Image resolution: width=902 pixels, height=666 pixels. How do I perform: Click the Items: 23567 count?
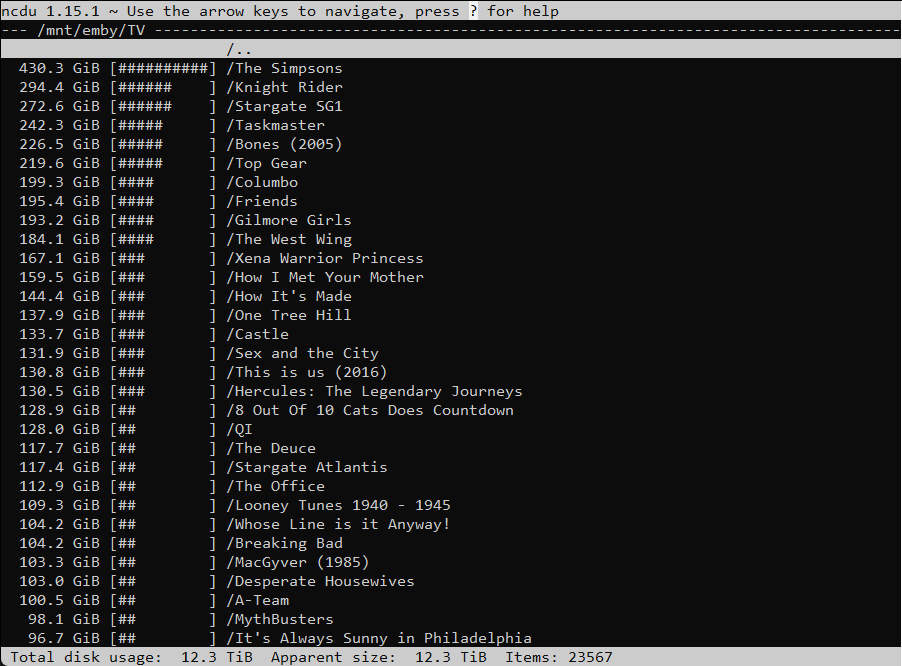[x=559, y=657]
